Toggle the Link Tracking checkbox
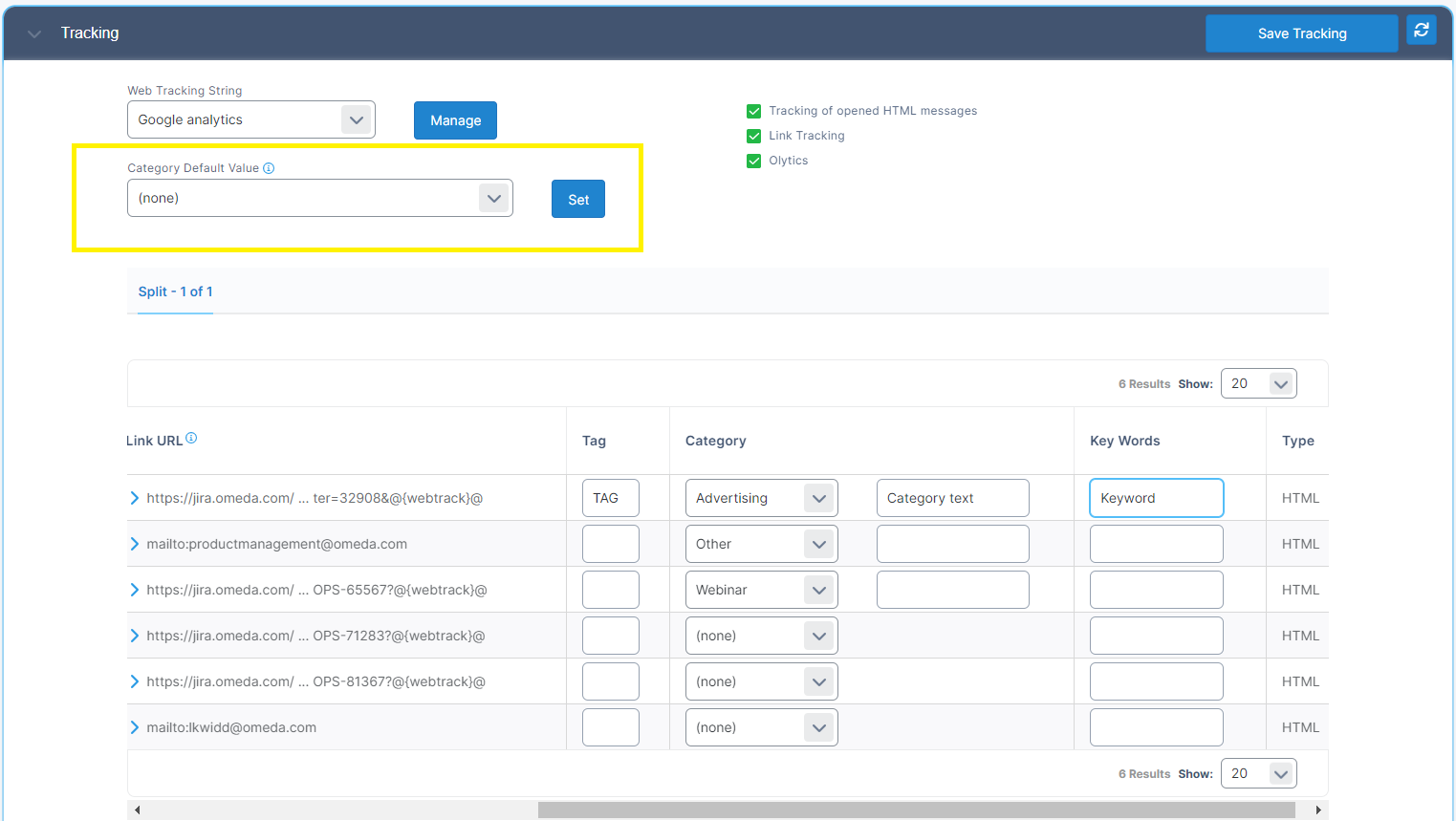 754,136
